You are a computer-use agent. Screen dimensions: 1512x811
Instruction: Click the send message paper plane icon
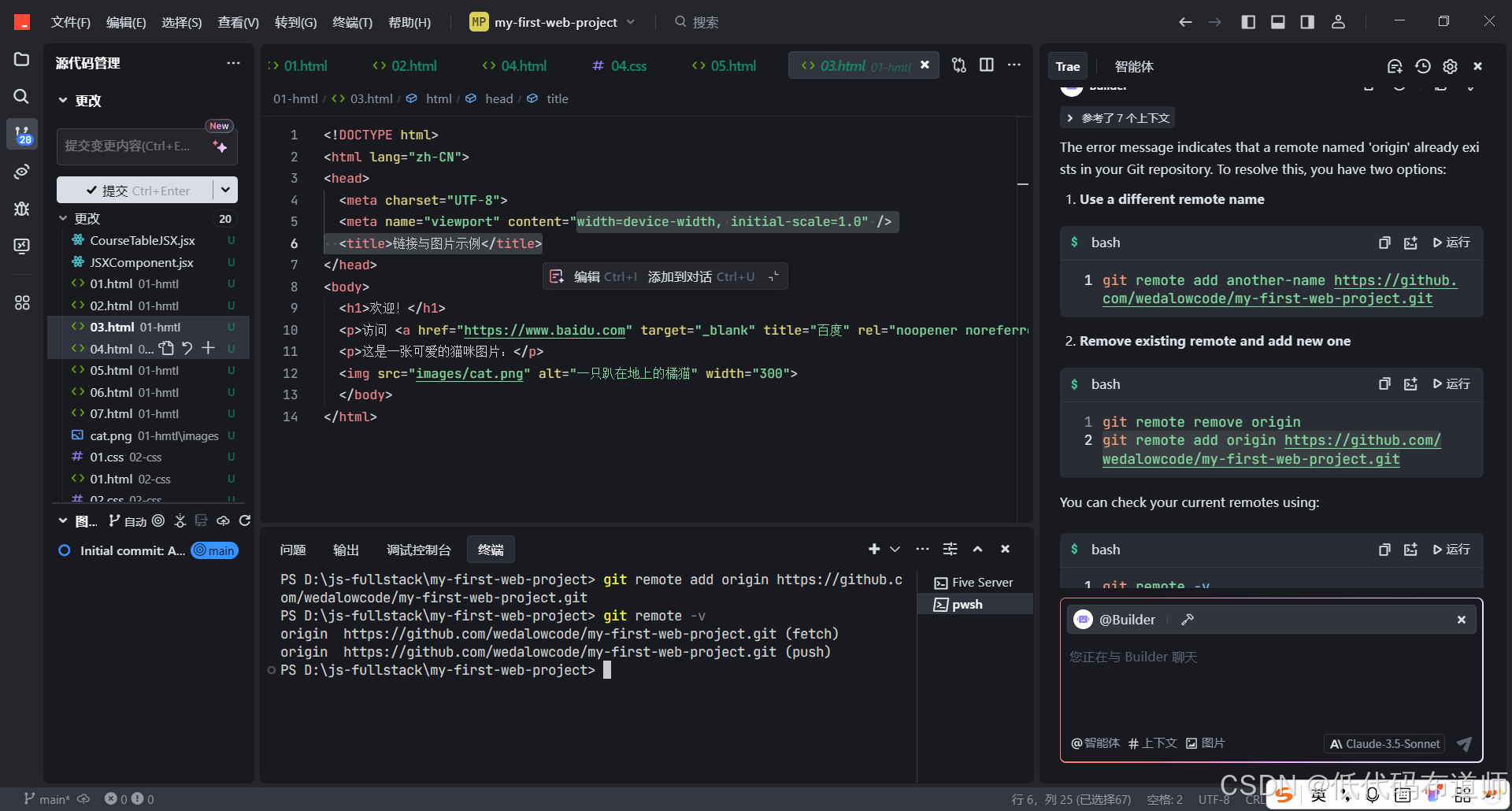pos(1464,743)
